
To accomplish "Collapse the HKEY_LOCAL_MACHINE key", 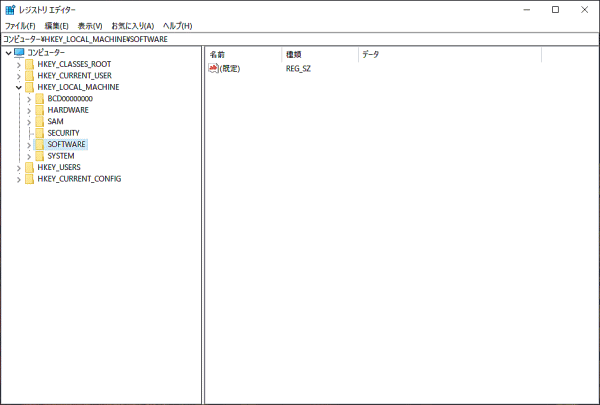I will (18, 87).
